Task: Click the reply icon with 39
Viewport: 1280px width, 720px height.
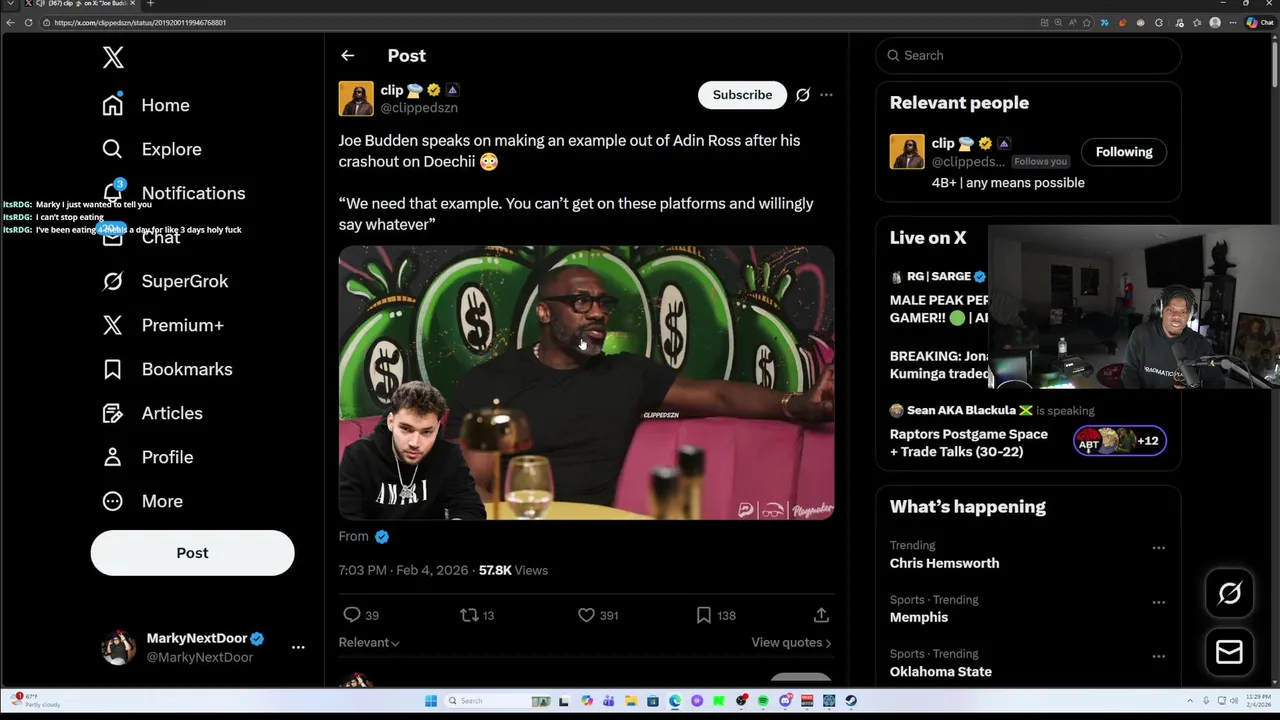Action: tap(352, 615)
